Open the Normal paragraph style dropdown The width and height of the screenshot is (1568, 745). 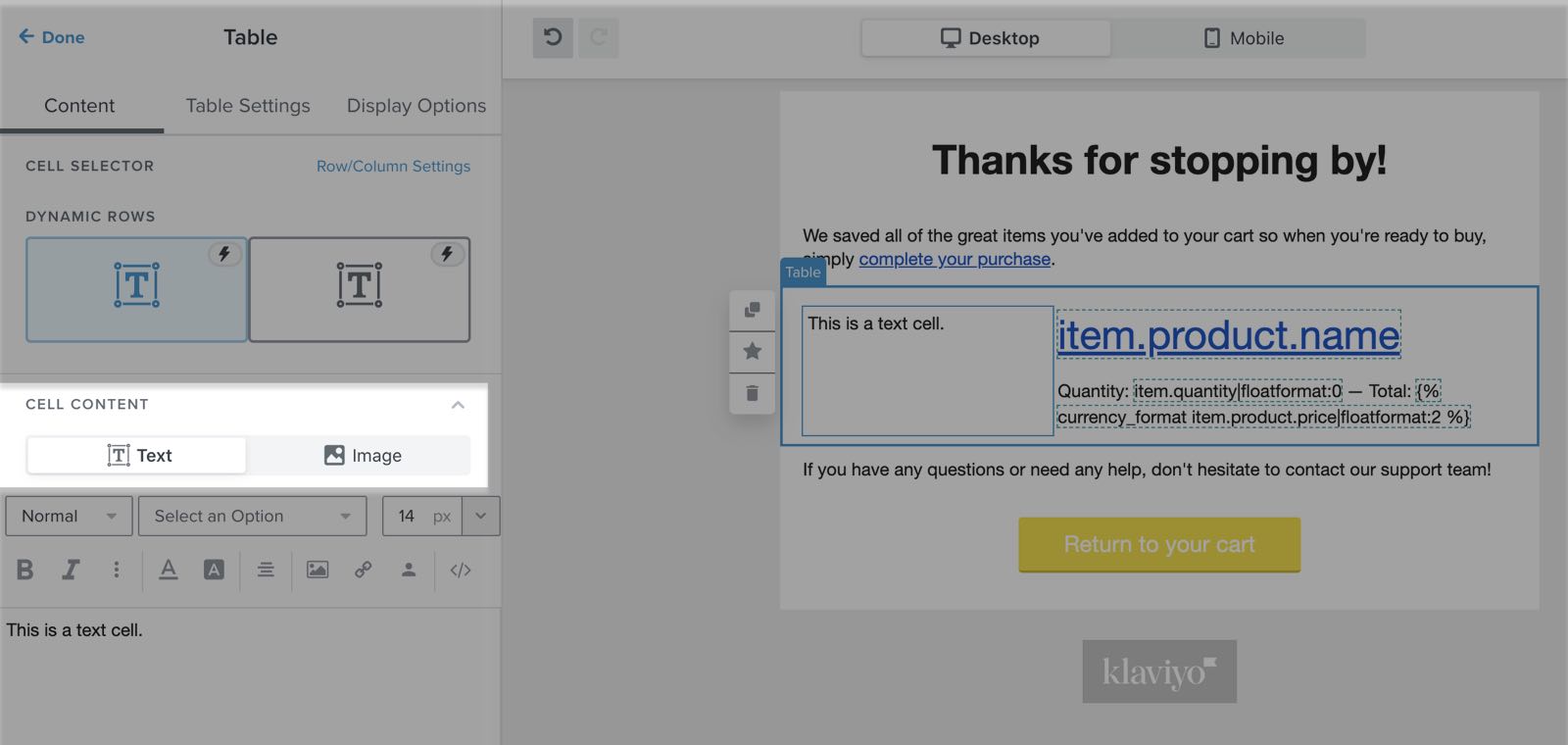(x=69, y=517)
